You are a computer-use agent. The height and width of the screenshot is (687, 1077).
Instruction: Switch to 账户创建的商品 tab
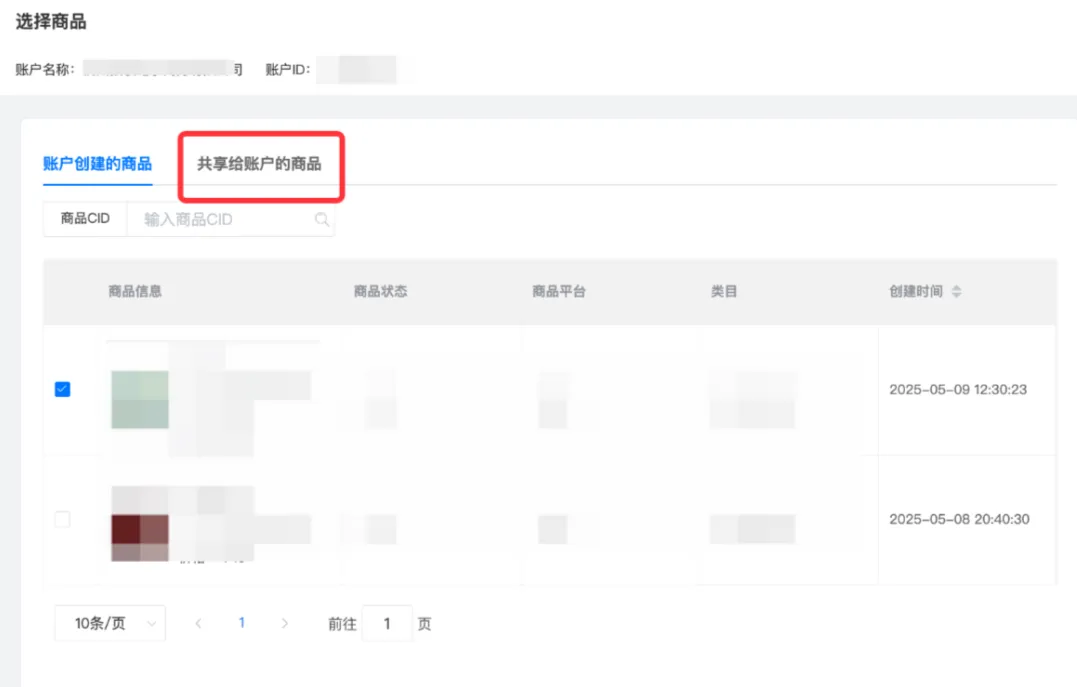coord(98,164)
